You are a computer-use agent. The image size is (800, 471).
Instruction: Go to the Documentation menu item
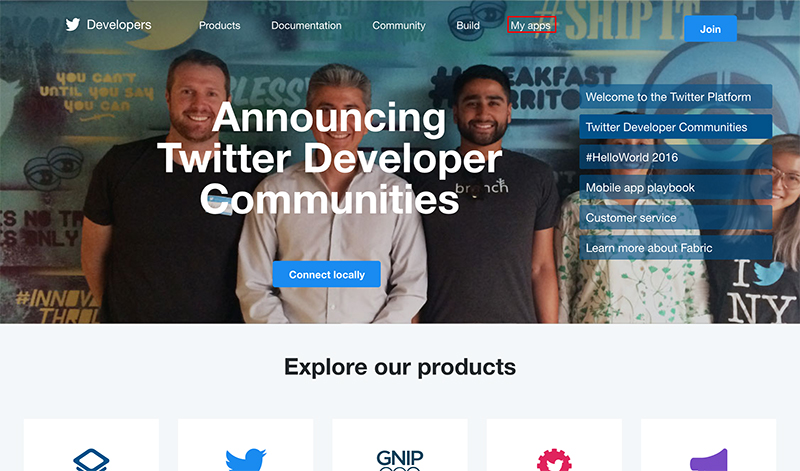(306, 26)
